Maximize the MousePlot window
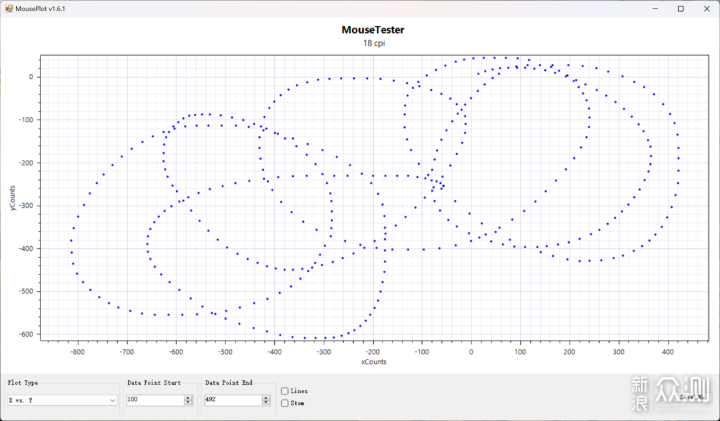This screenshot has width=720, height=421. 681,9
